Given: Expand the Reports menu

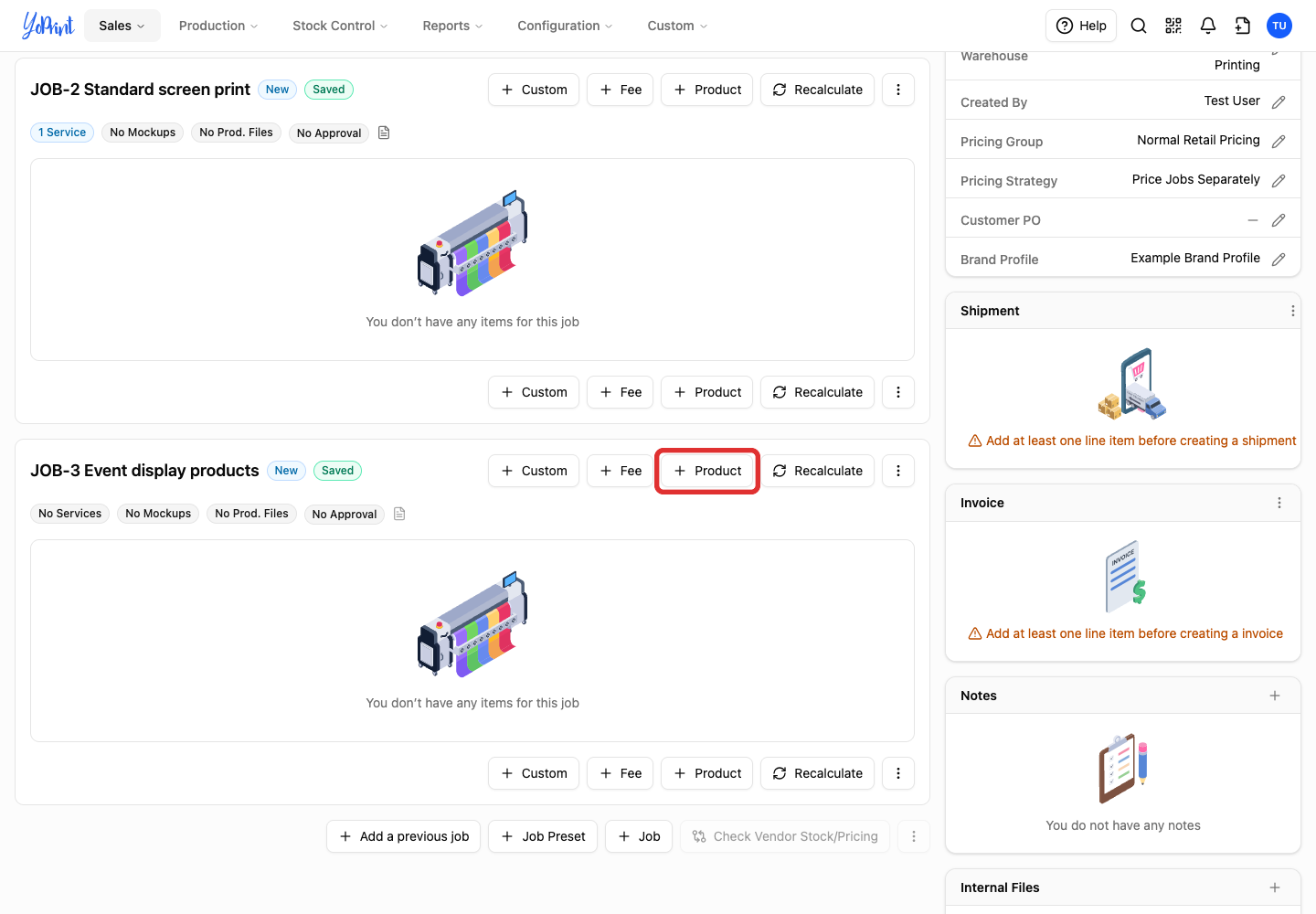Looking at the screenshot, I should click(452, 26).
